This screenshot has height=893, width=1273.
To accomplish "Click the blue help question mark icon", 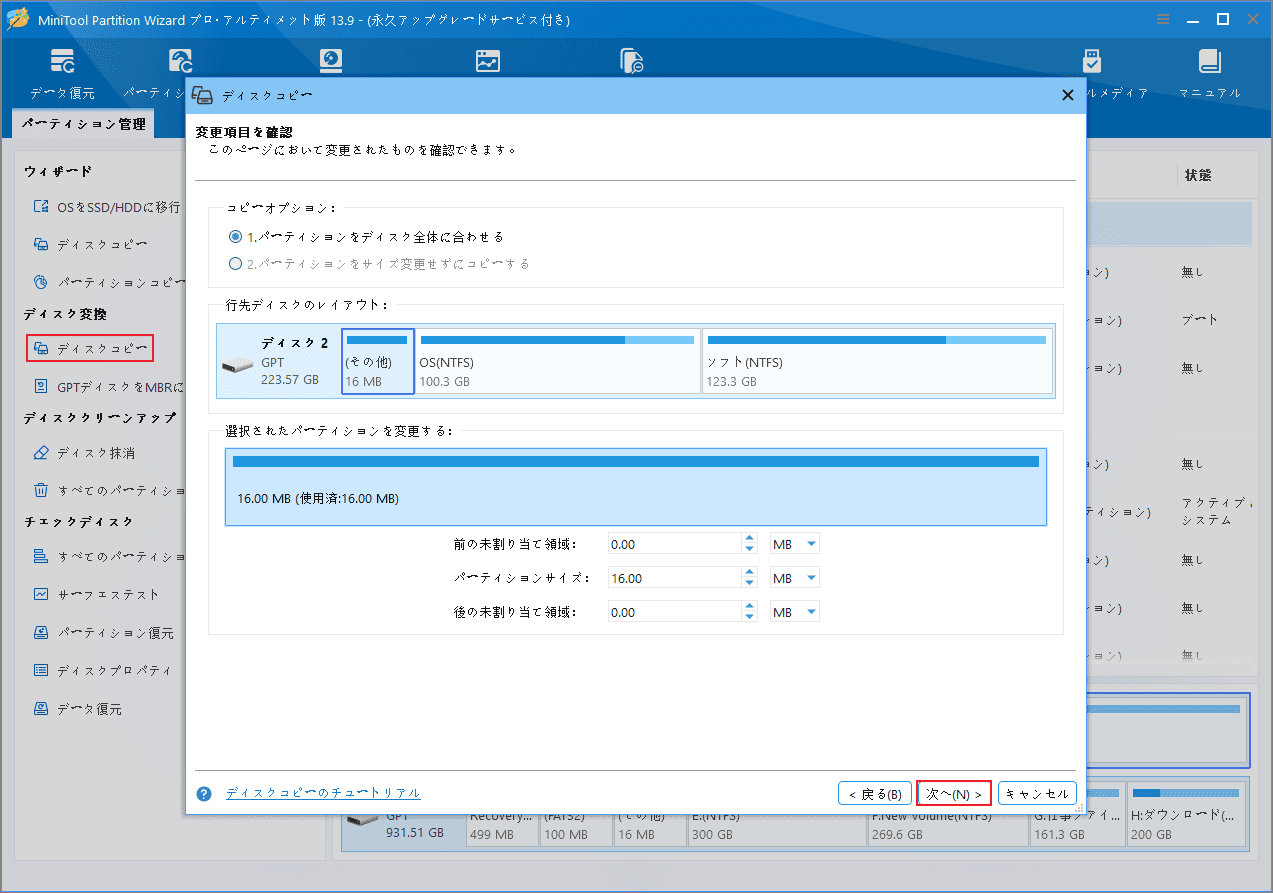I will (x=204, y=794).
